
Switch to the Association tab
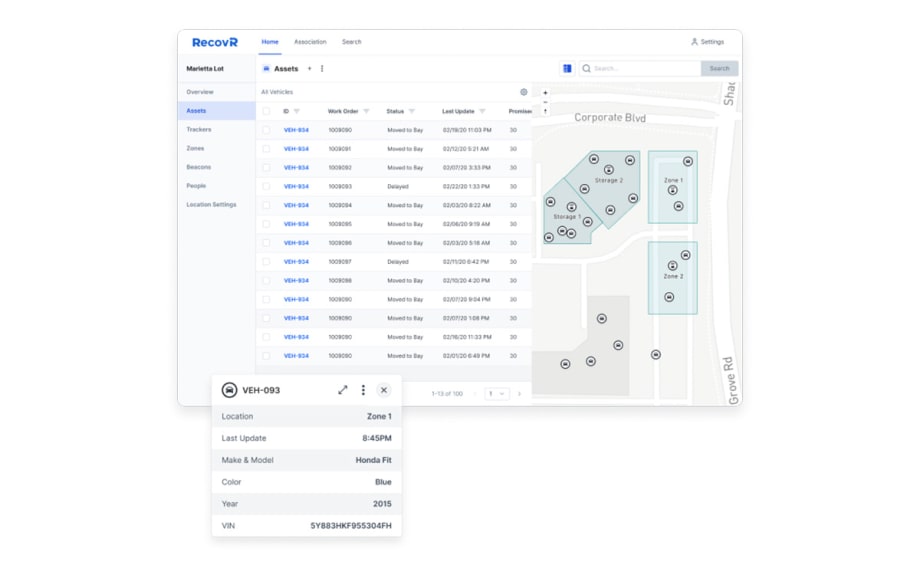coord(310,42)
